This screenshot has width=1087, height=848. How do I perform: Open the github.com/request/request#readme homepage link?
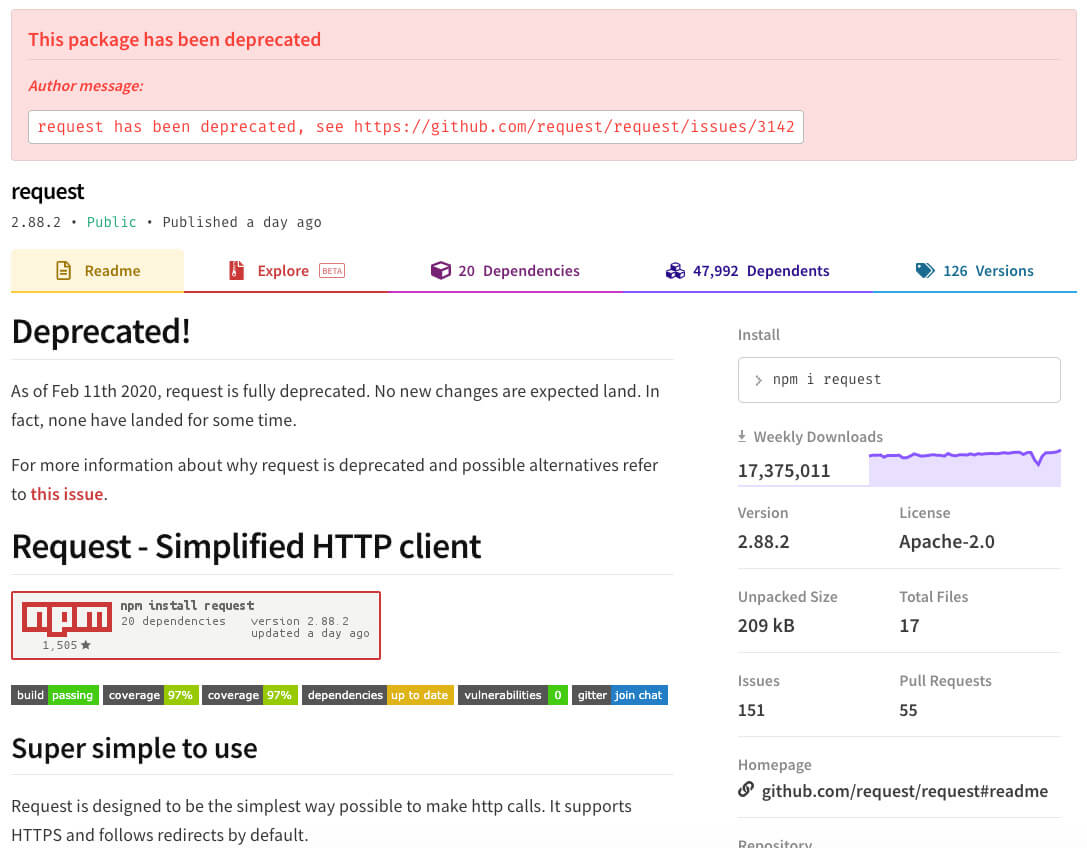click(x=905, y=791)
